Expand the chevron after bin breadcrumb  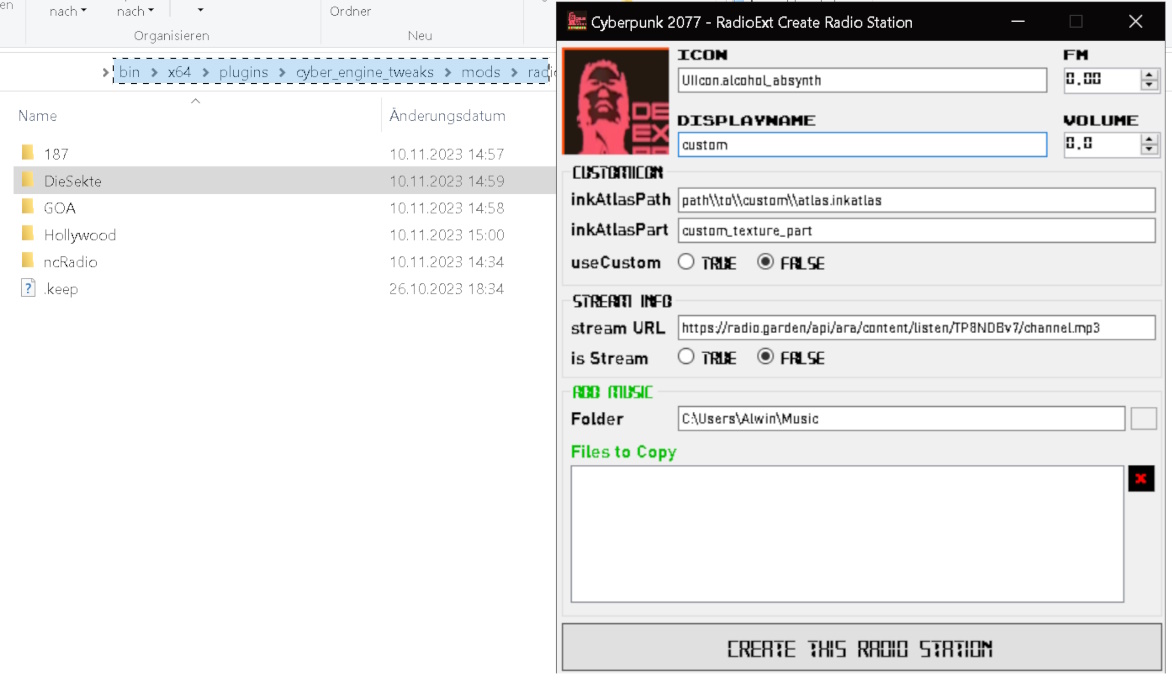(x=154, y=72)
